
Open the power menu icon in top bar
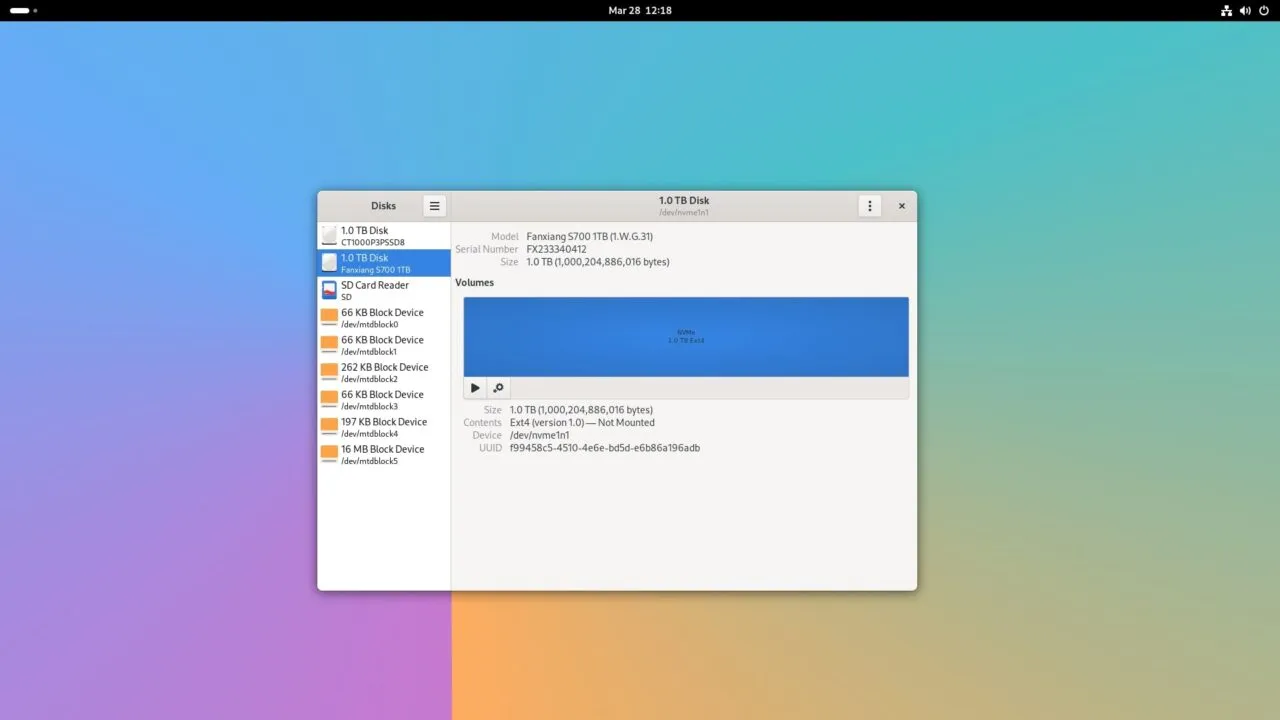[1263, 10]
